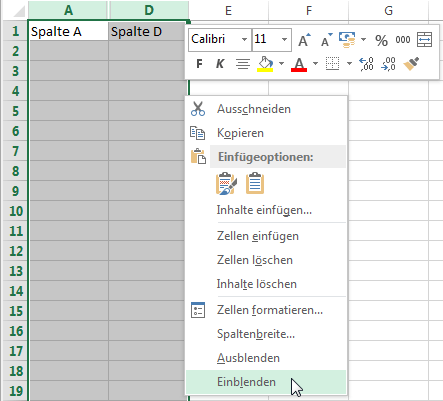
Task: Click the merge and center cells icon
Action: (424, 40)
